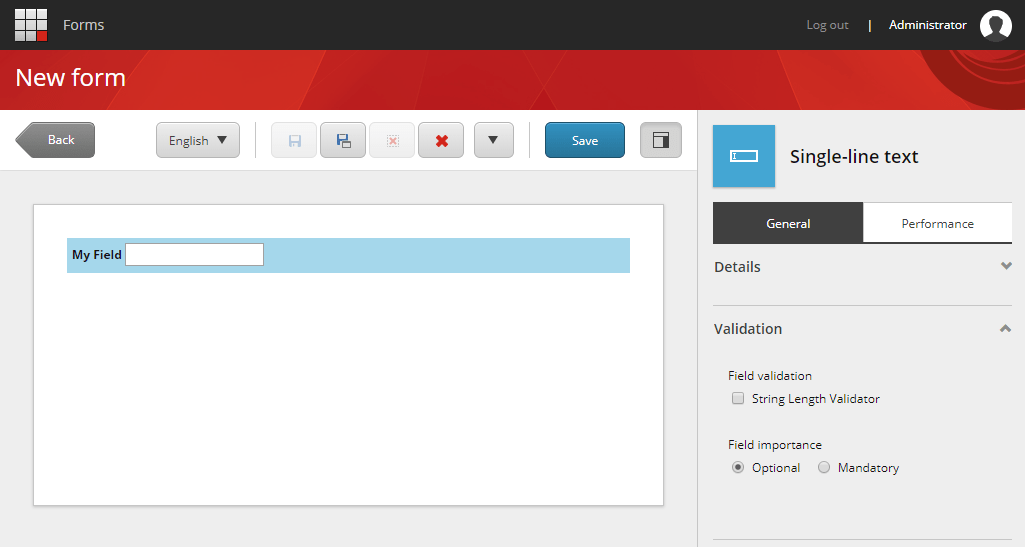Screen dimensions: 1025x547
Task: Open the English language dropdown
Action: click(198, 140)
